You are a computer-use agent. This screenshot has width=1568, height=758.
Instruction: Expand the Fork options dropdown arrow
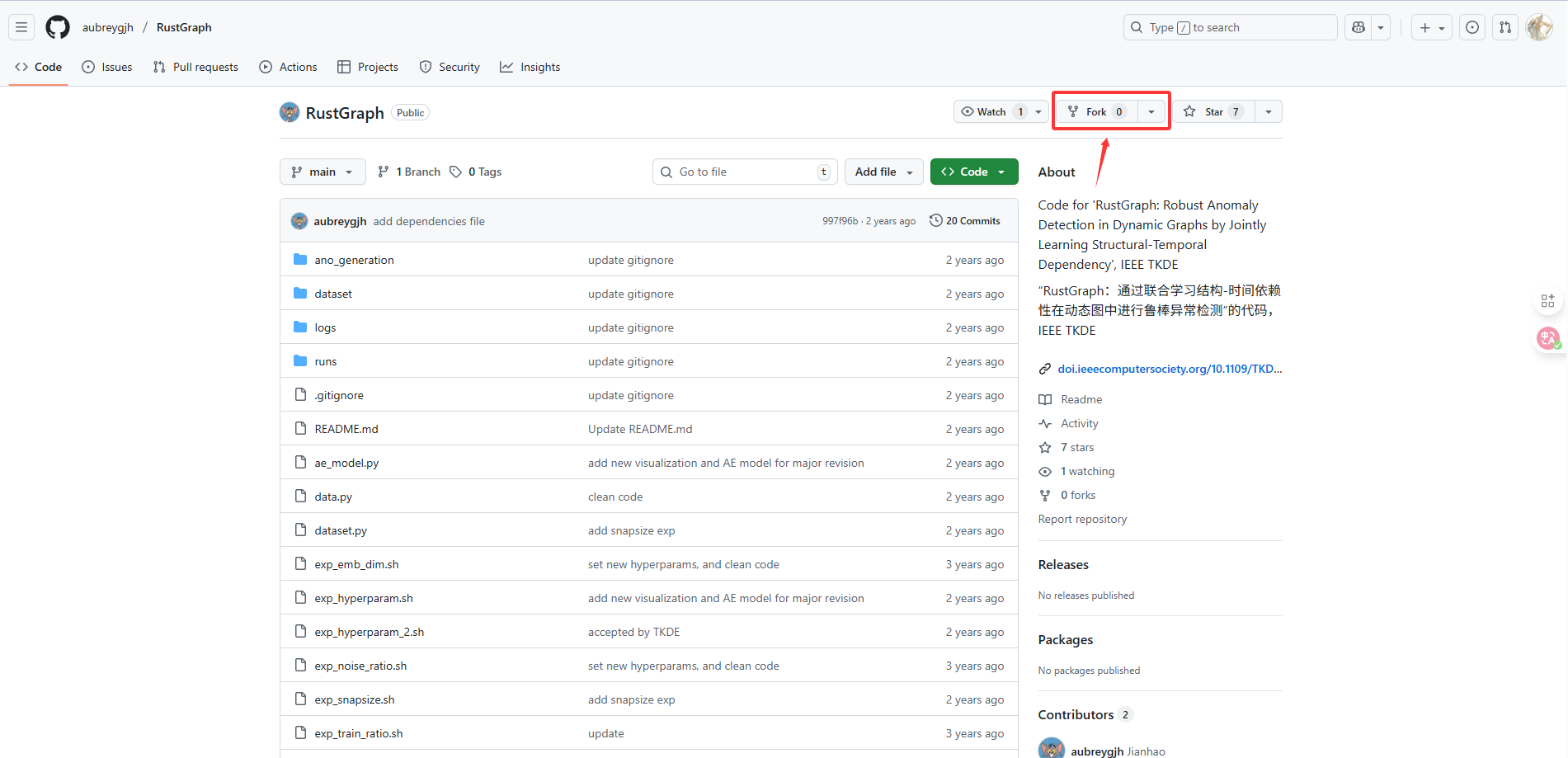(1151, 111)
